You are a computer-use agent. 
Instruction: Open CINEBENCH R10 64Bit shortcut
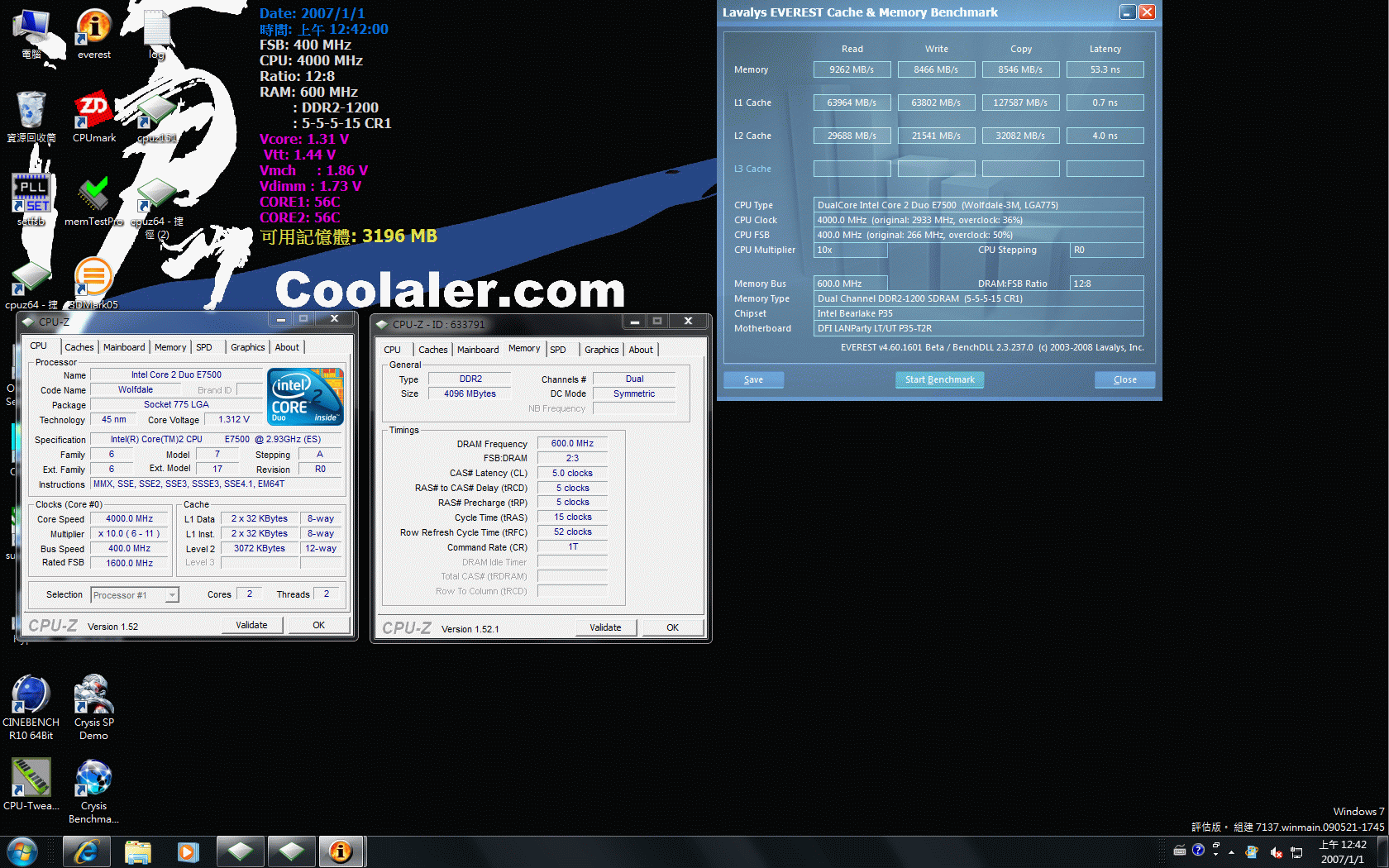click(31, 707)
